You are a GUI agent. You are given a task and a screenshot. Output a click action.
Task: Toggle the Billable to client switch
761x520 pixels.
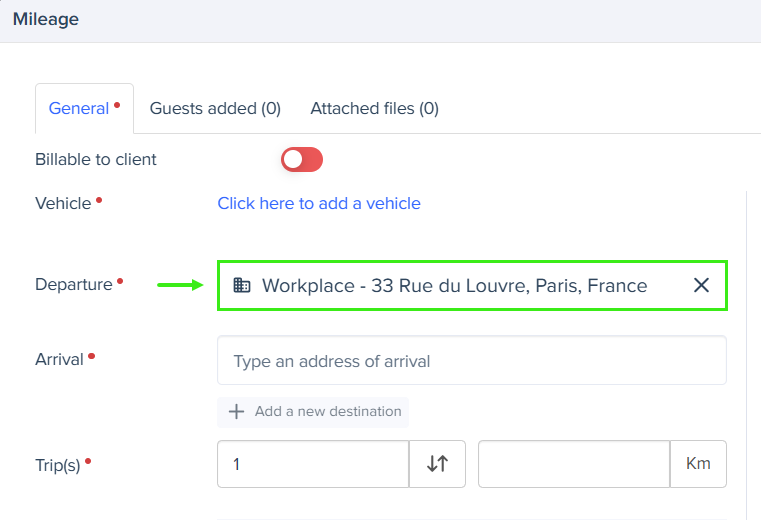pos(301,159)
